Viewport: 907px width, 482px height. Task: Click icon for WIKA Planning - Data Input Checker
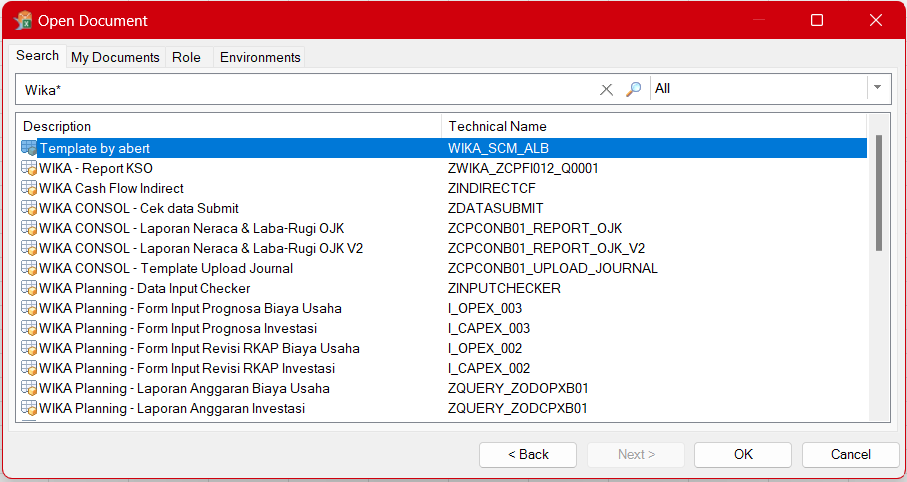[29, 288]
